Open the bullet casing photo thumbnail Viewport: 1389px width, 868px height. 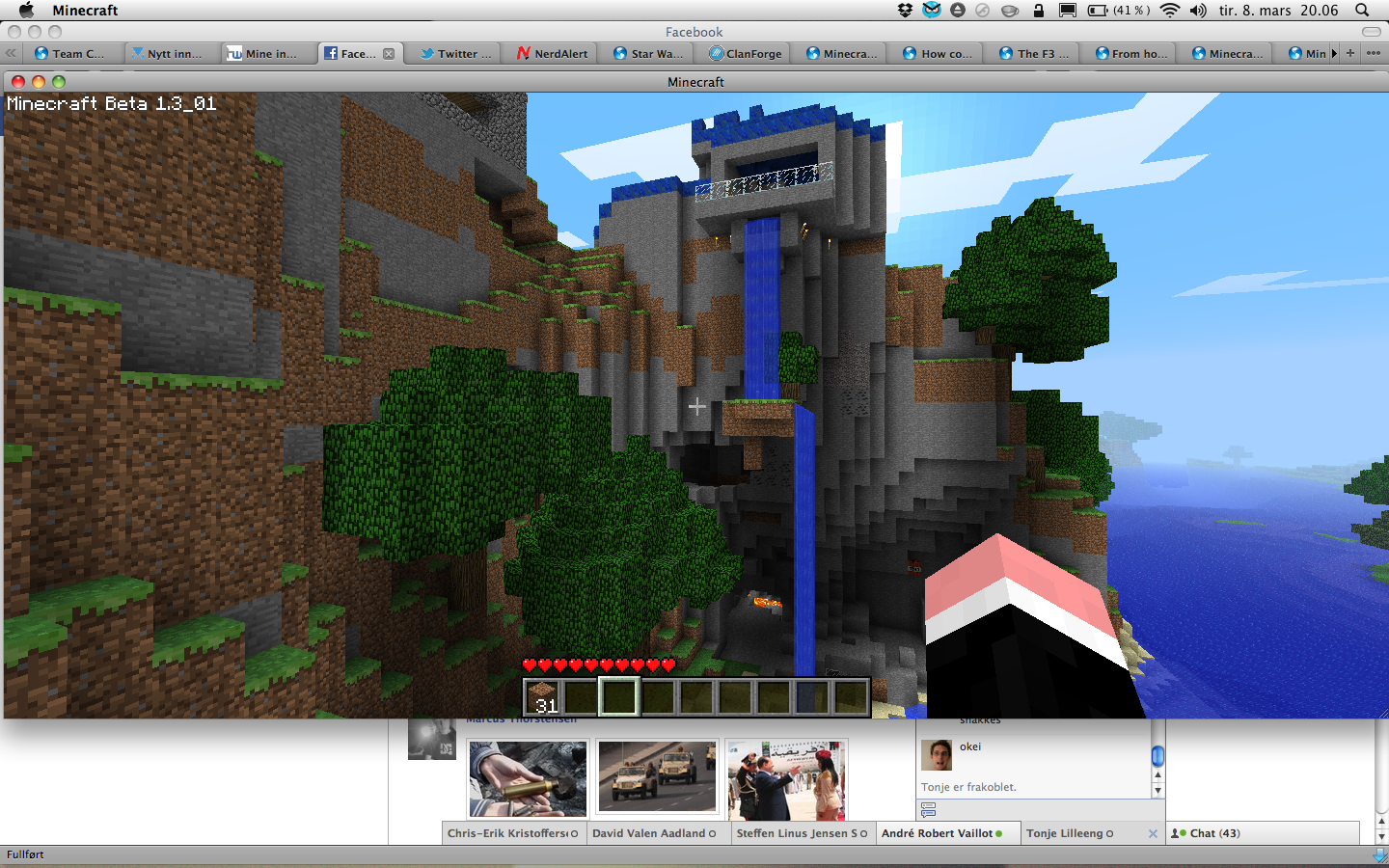(x=528, y=779)
